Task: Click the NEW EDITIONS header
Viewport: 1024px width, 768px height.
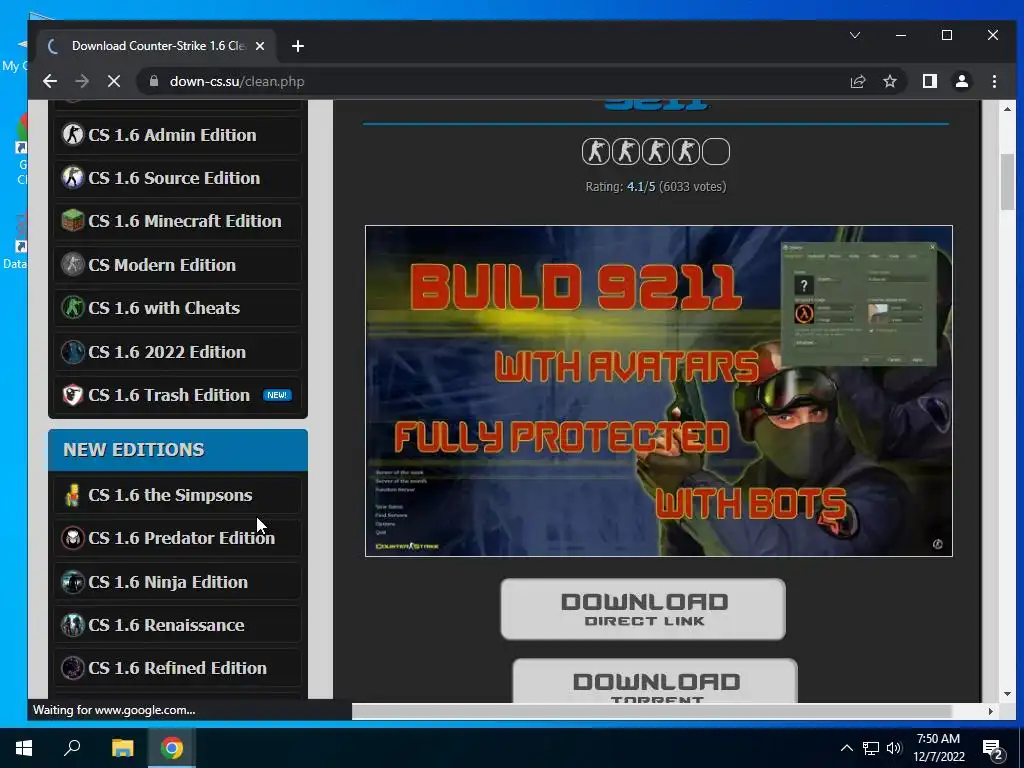Action: tap(178, 450)
